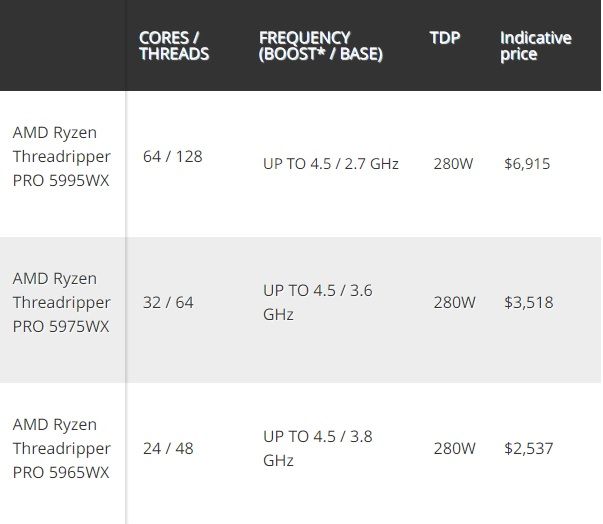Click the 64 / 128 cores cell
The height and width of the screenshot is (524, 603).
point(172,157)
